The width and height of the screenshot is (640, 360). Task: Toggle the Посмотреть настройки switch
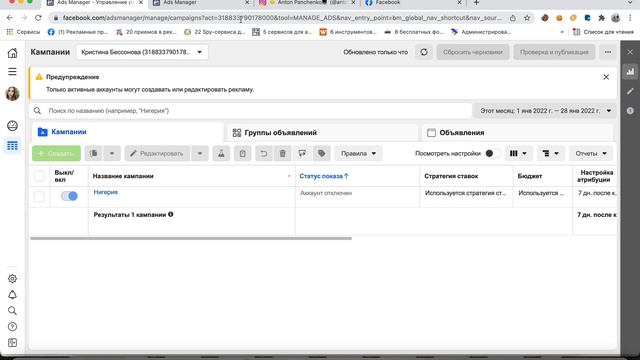point(493,153)
